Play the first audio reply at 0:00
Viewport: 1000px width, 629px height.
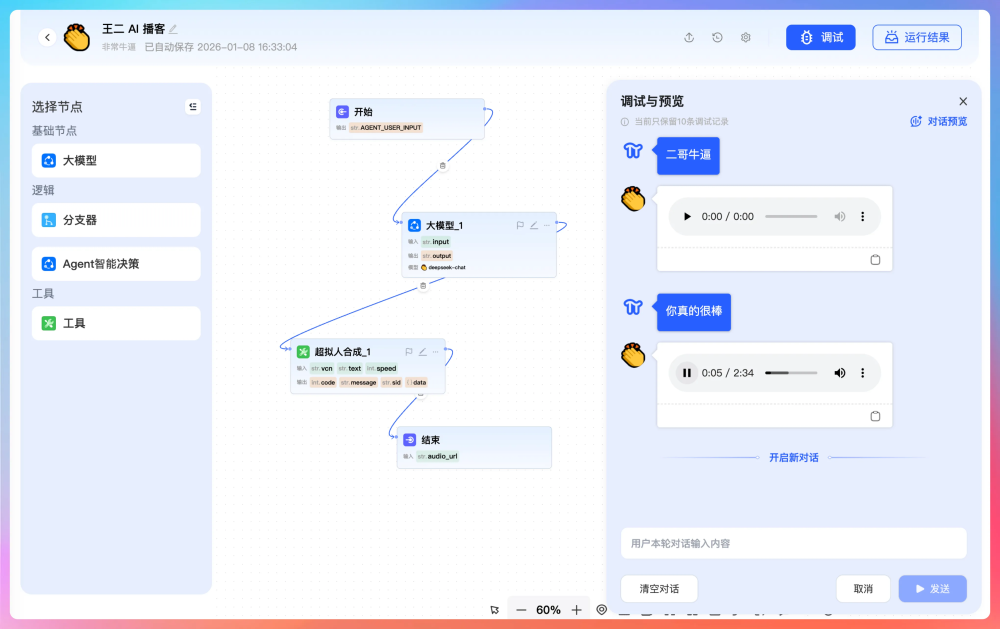coord(686,216)
